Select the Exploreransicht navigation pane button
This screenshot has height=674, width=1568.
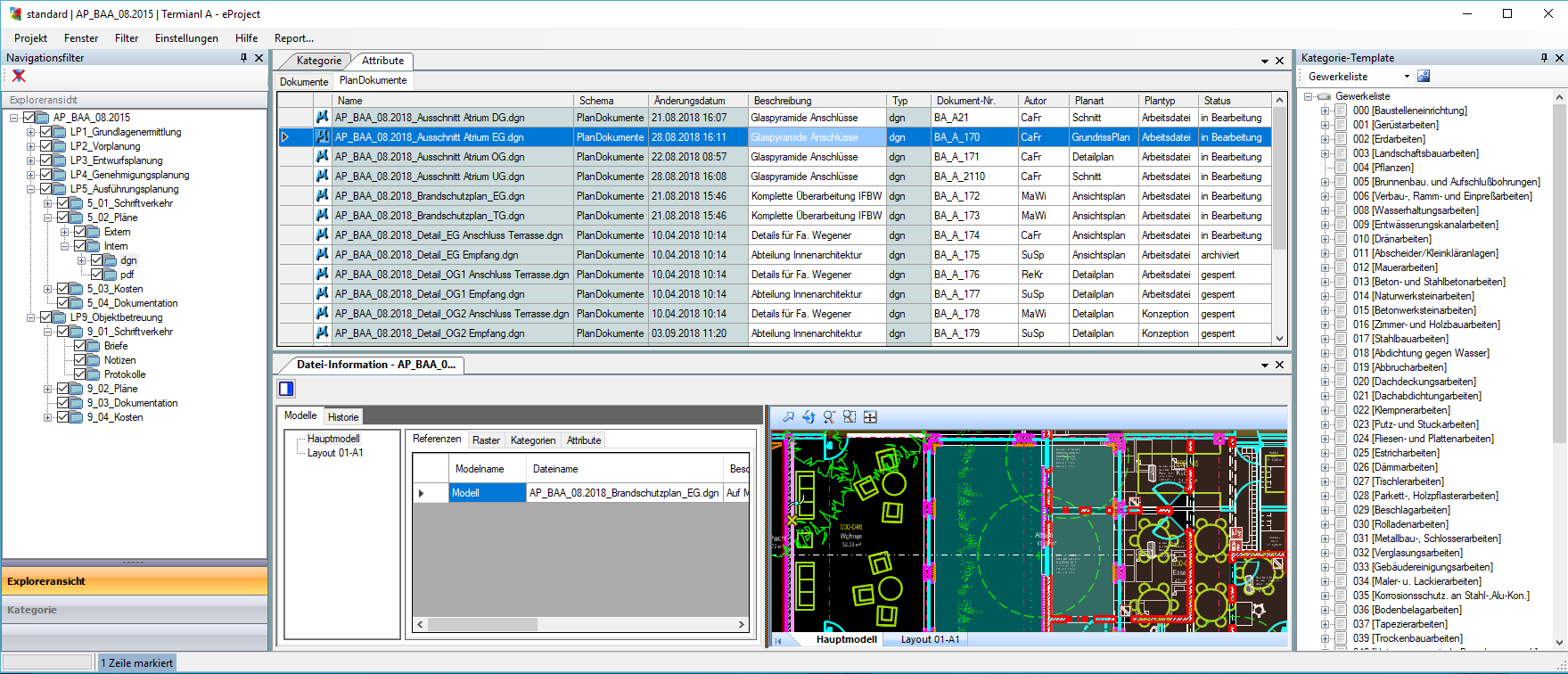tap(135, 581)
